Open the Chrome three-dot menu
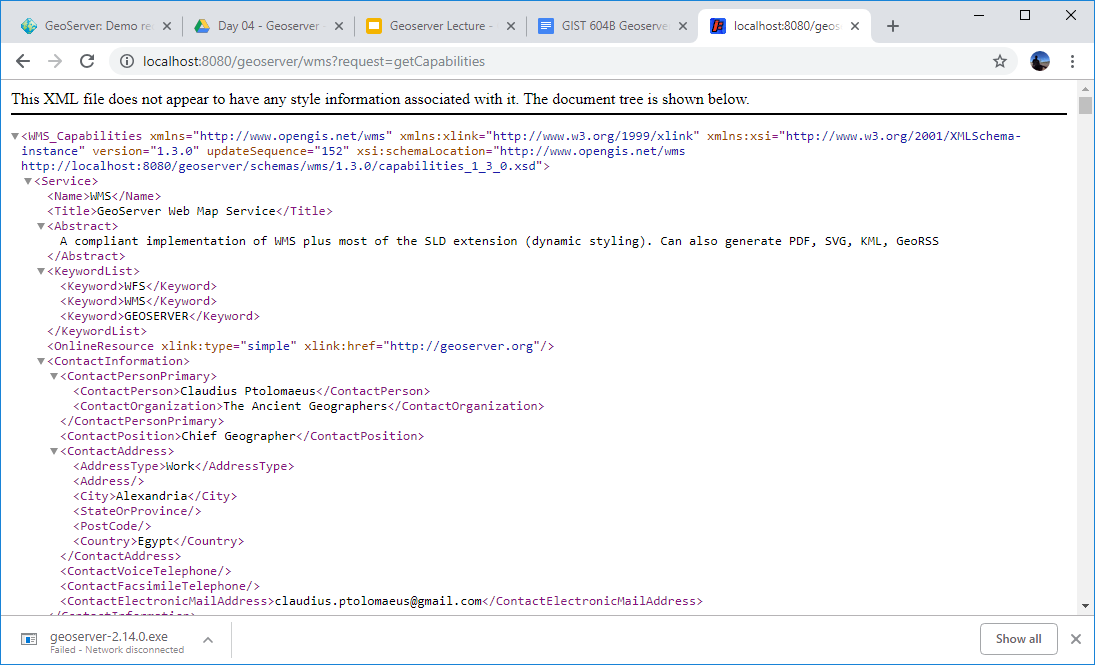The image size is (1095, 665). 1072,61
